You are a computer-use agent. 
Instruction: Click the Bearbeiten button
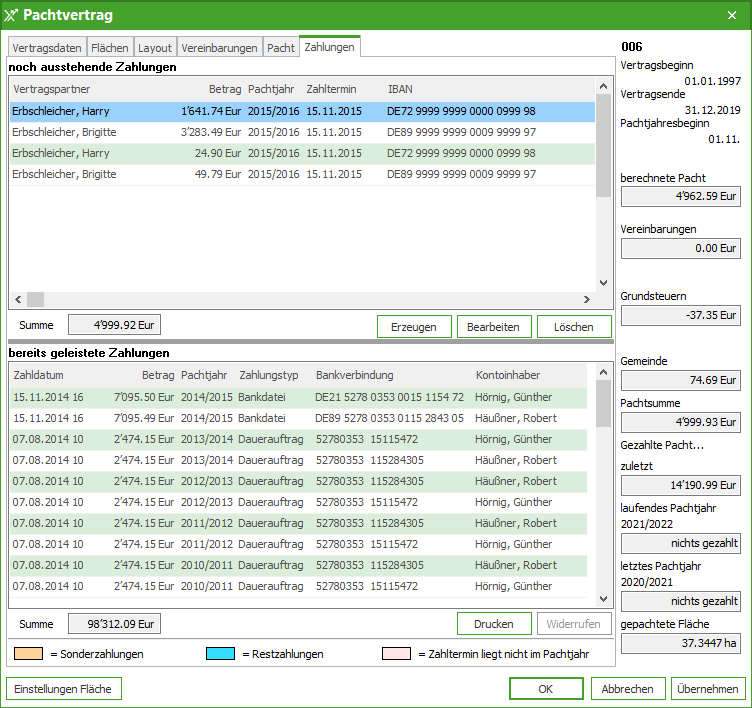[x=494, y=327]
